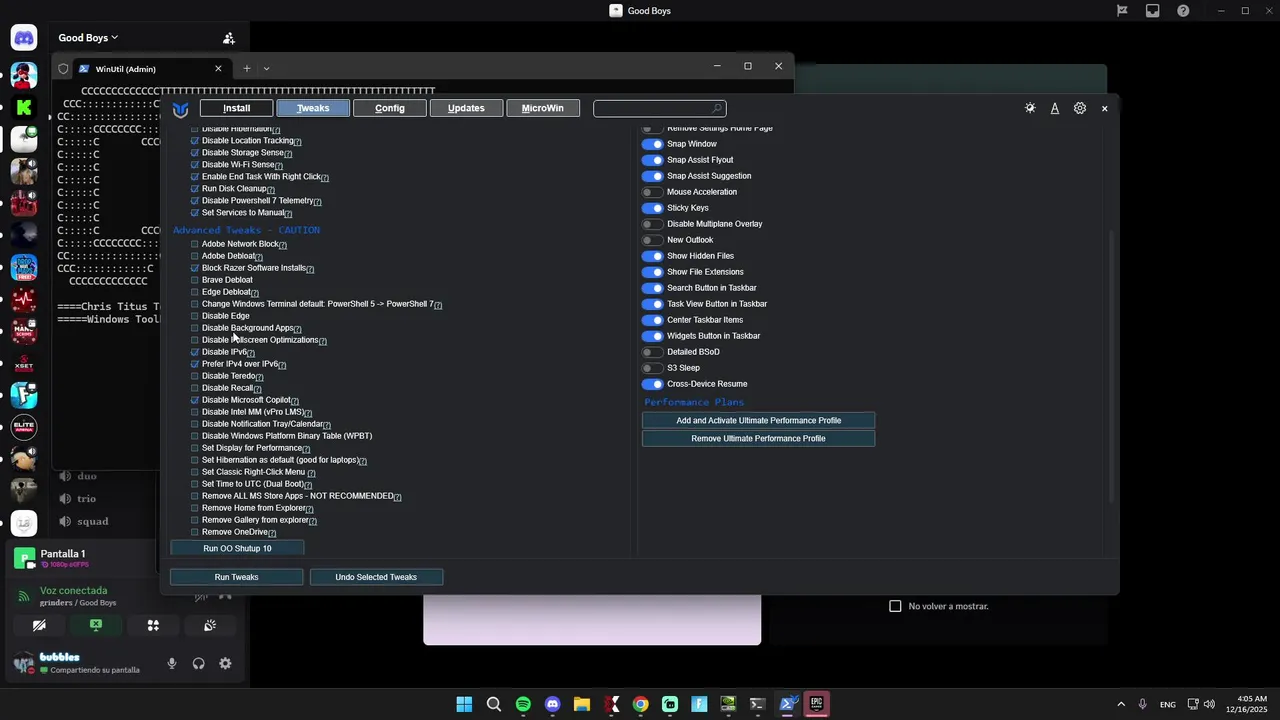1280x720 pixels.
Task: Open the Config tab
Action: coord(390,108)
